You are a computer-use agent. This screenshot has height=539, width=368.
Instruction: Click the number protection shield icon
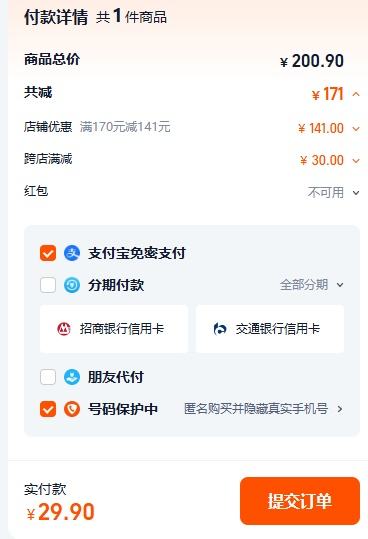tap(72, 409)
